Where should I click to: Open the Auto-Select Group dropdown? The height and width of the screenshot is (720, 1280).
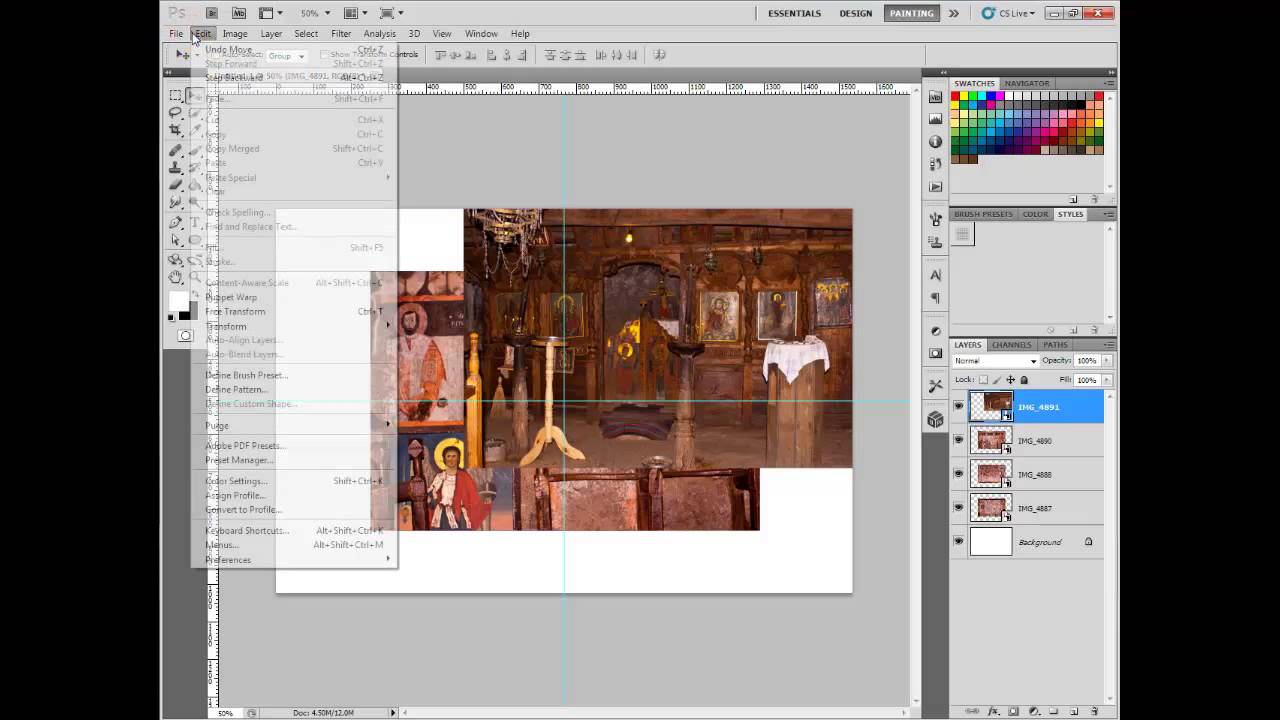286,56
